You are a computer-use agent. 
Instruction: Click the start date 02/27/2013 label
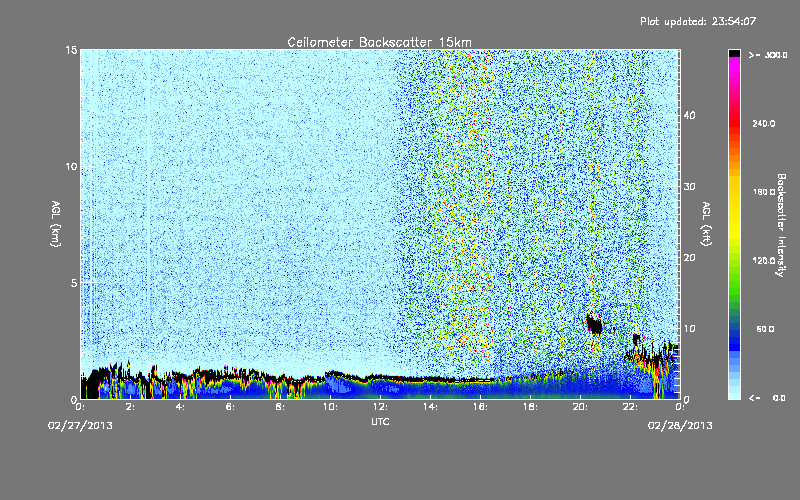[x=80, y=426]
